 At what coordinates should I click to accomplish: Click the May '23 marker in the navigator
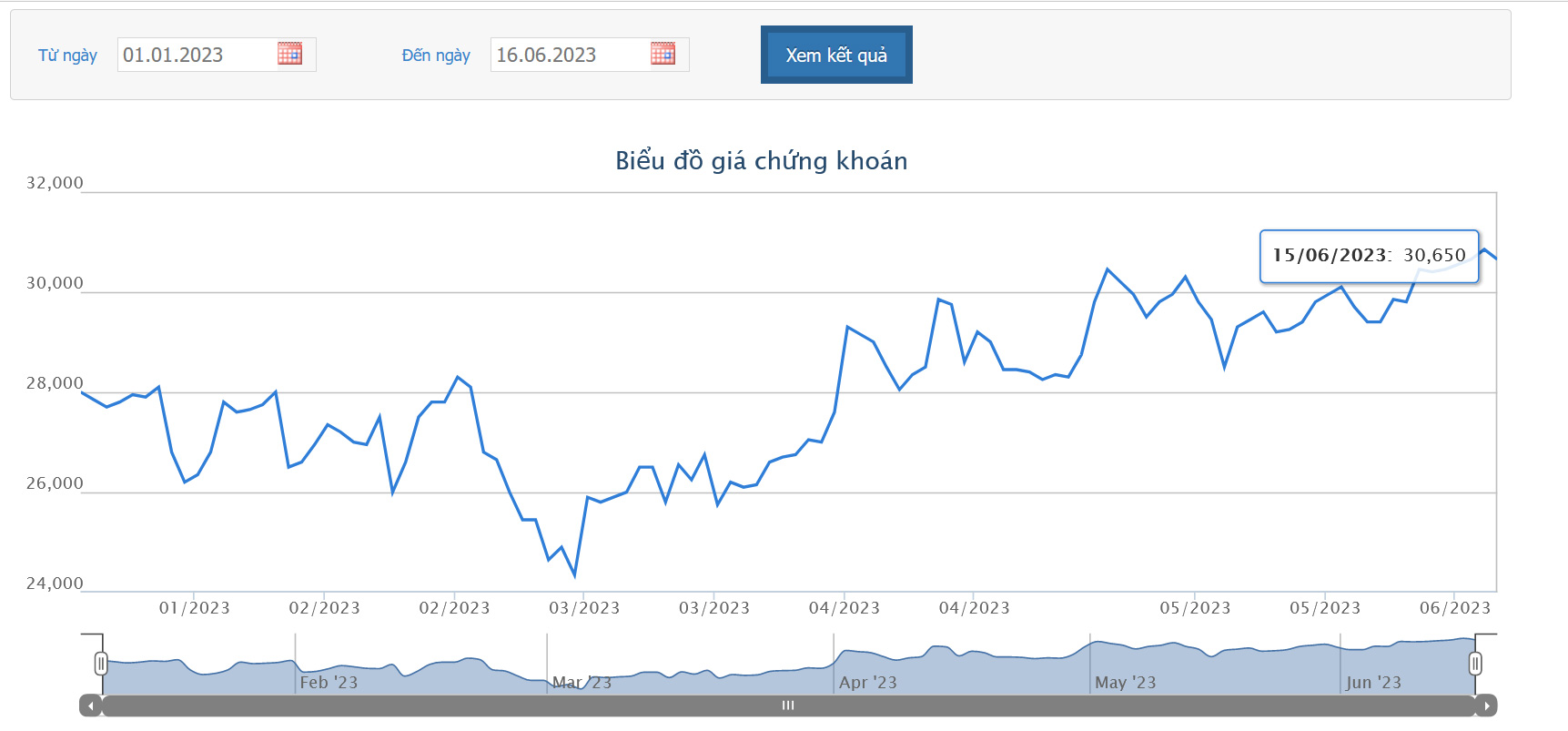[1125, 682]
